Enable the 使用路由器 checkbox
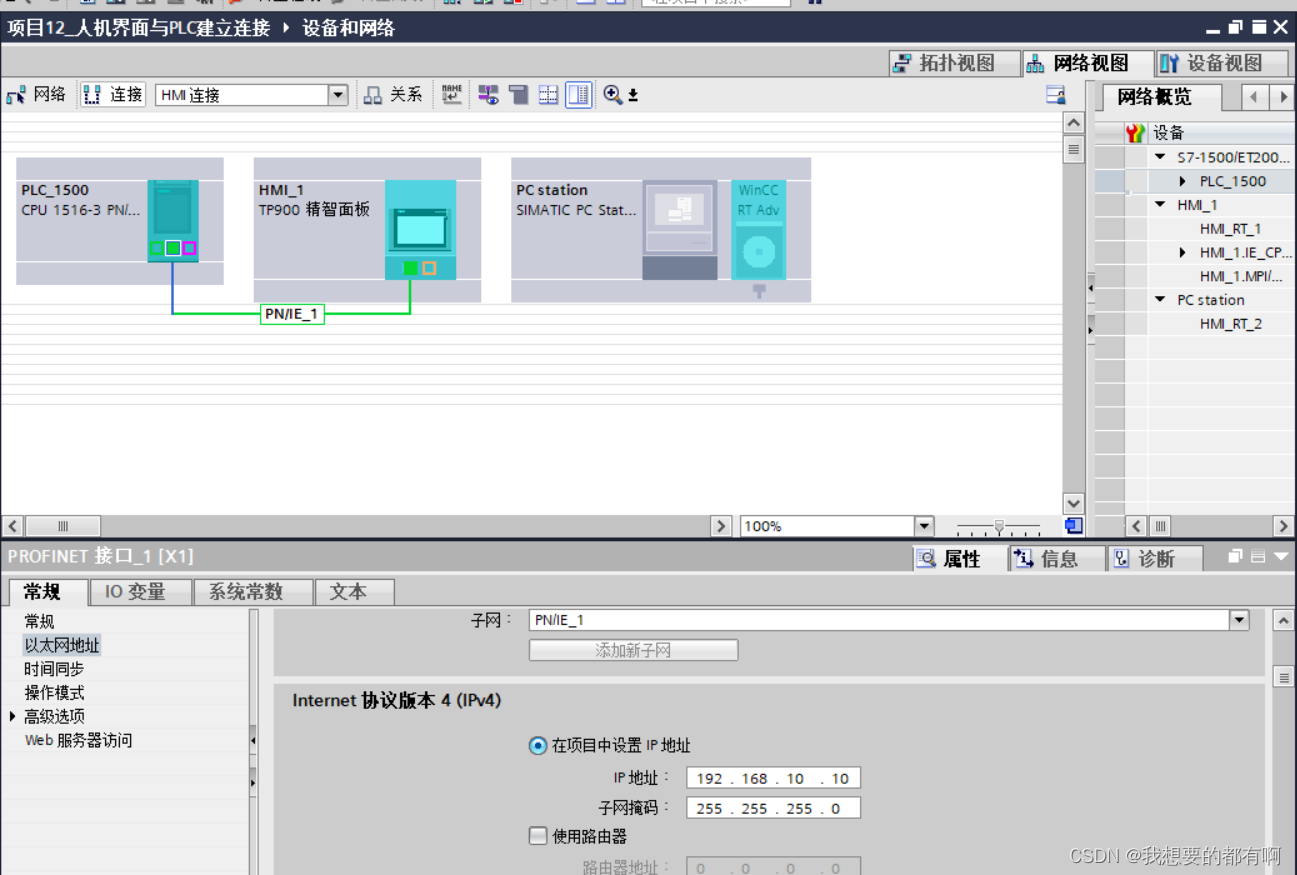Viewport: 1297px width, 875px height. [x=538, y=836]
